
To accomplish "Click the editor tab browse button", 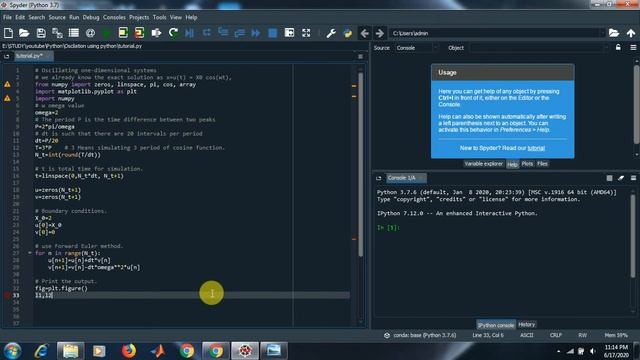I will point(7,56).
